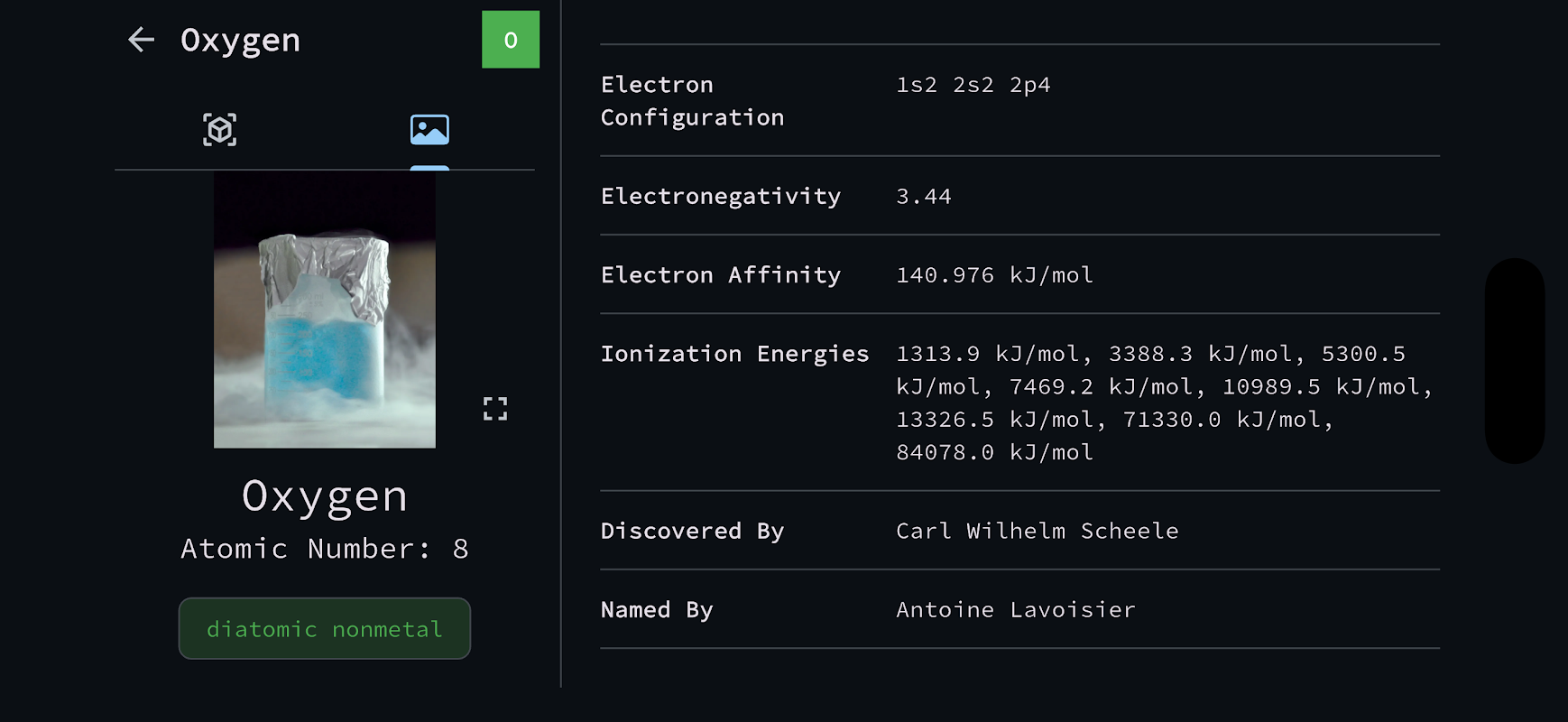Screen dimensions: 1568x722
Task: Tap the 1s2 2s2 2p4 value
Action: (x=973, y=85)
